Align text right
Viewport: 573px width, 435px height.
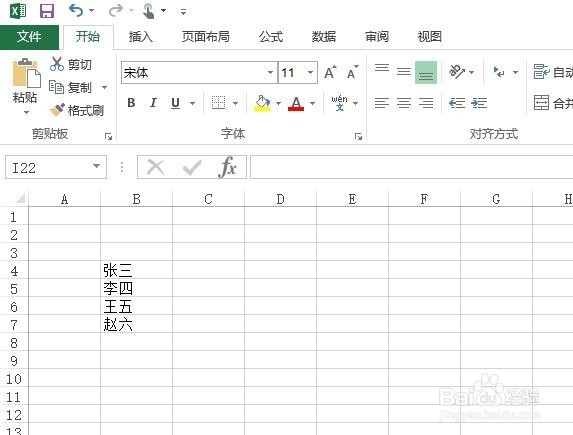pyautogui.click(x=426, y=103)
